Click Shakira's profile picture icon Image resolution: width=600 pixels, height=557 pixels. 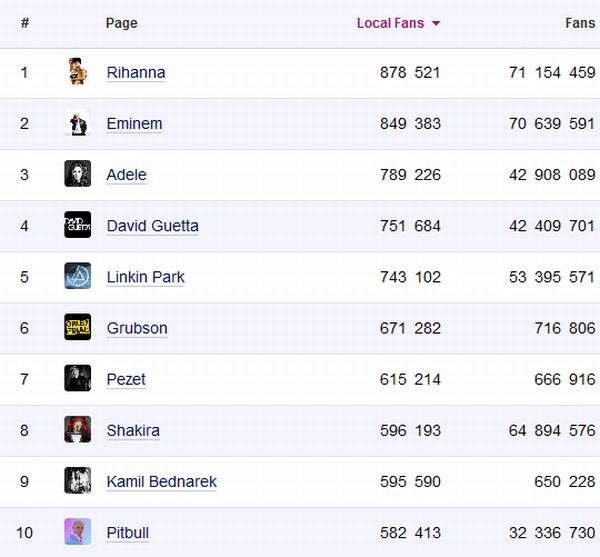click(x=78, y=430)
